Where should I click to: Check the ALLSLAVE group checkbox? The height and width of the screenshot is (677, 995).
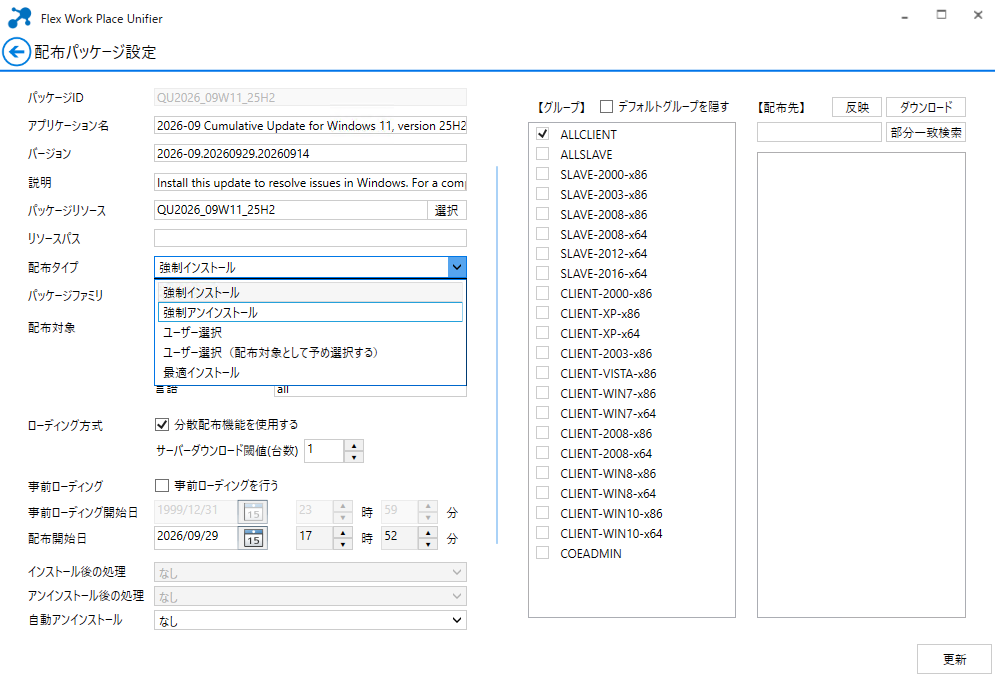pyautogui.click(x=543, y=154)
